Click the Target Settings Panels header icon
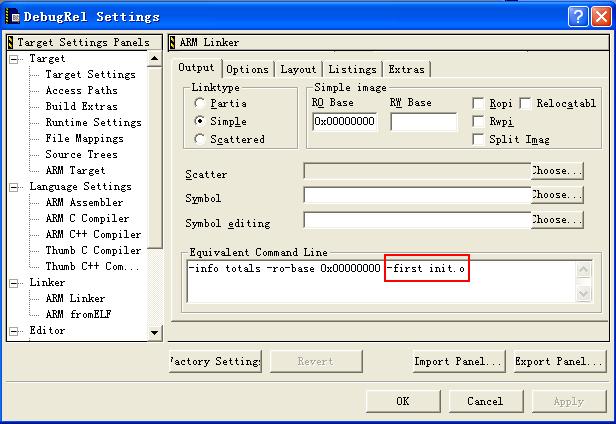 [11, 42]
